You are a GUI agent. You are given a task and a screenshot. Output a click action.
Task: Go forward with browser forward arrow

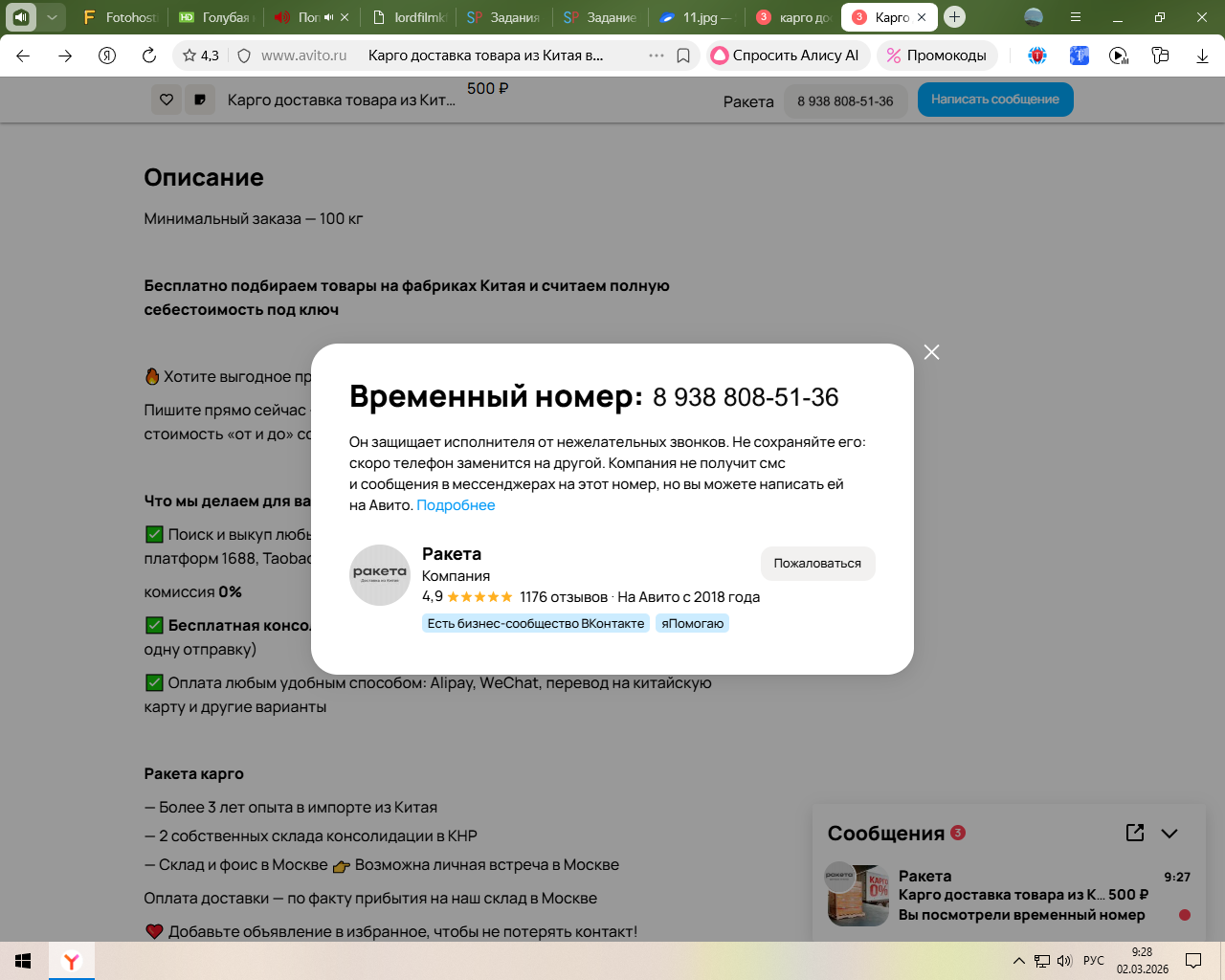(x=65, y=56)
